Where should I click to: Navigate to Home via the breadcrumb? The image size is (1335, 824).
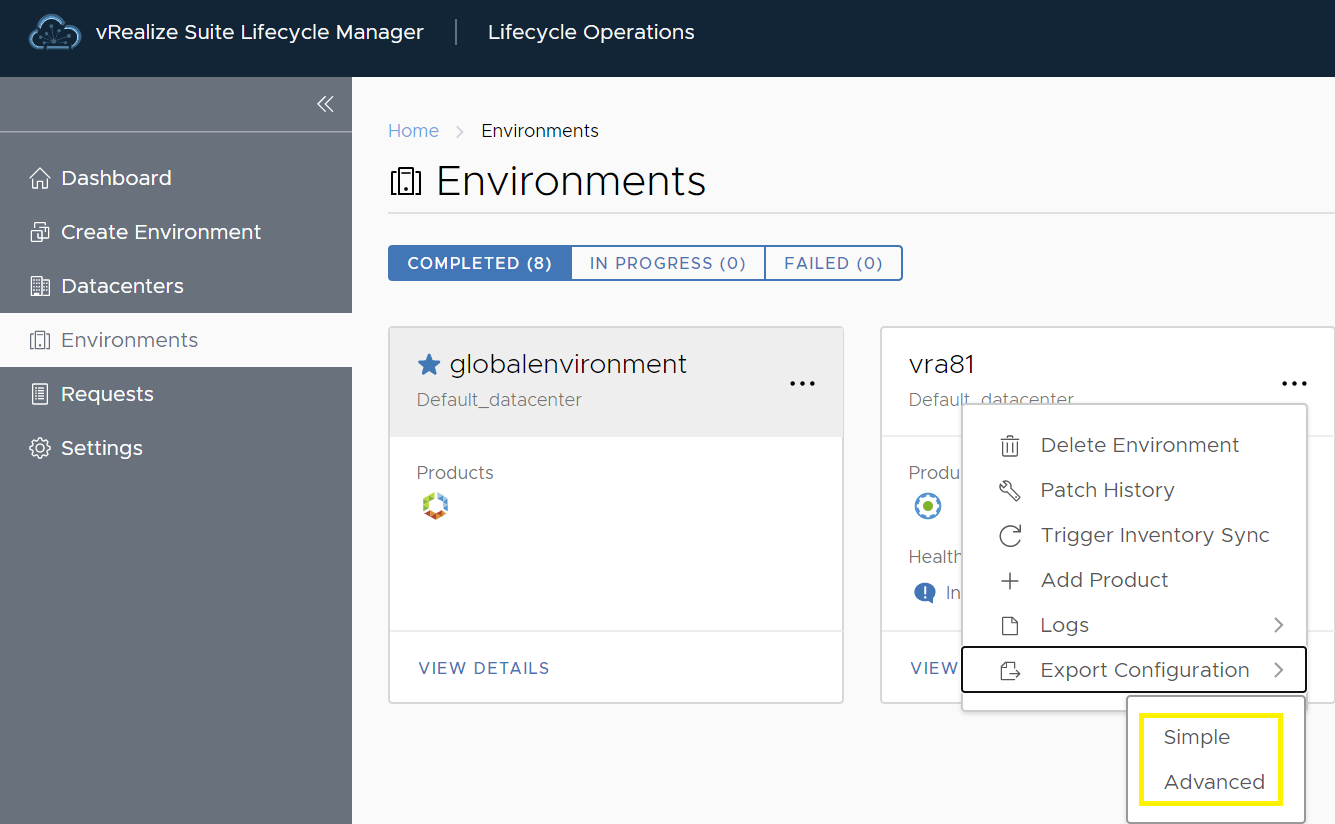[x=413, y=130]
